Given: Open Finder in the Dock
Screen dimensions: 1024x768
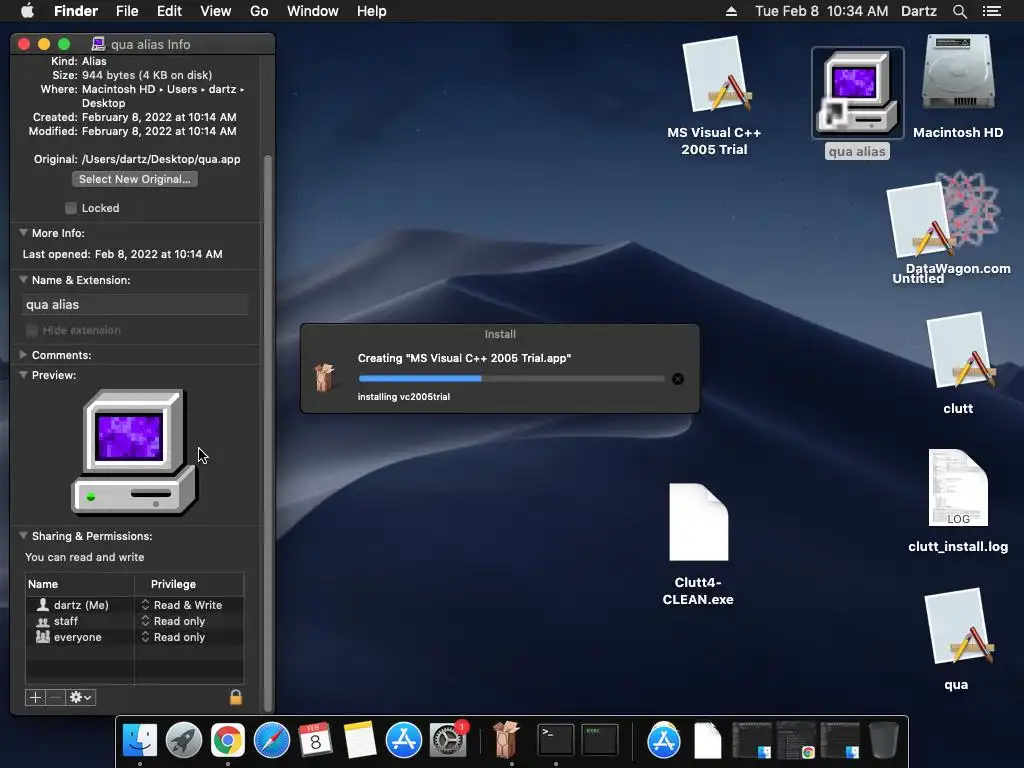Looking at the screenshot, I should coord(140,740).
